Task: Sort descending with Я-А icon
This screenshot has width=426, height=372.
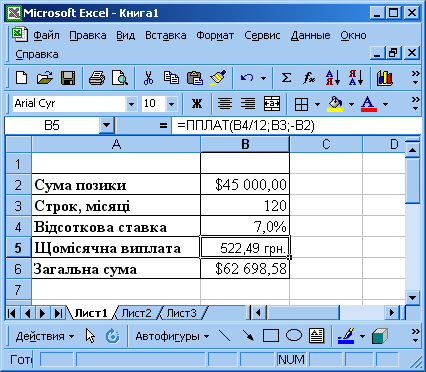Action: click(356, 78)
